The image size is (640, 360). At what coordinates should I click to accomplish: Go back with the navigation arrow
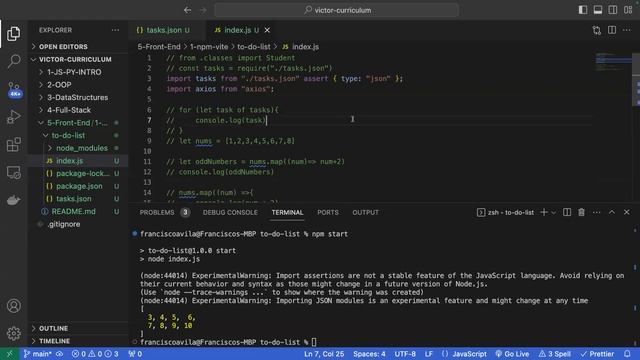[187, 10]
